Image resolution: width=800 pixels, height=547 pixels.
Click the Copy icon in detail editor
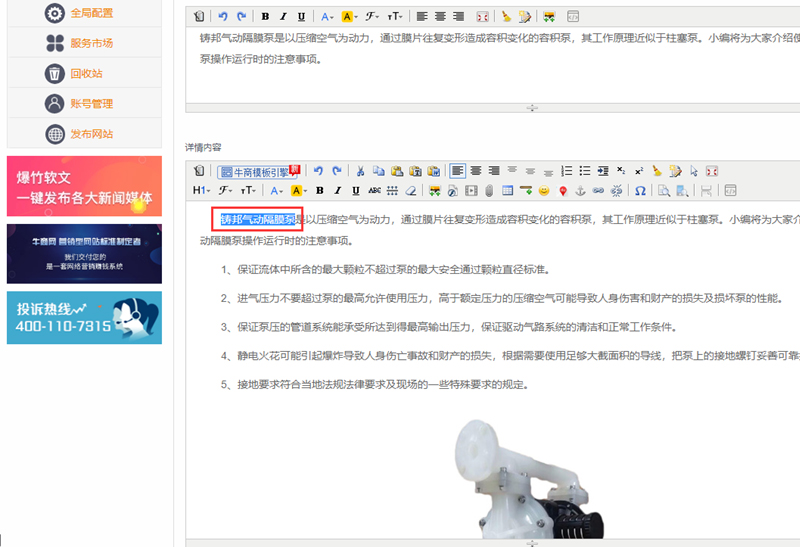pos(379,171)
